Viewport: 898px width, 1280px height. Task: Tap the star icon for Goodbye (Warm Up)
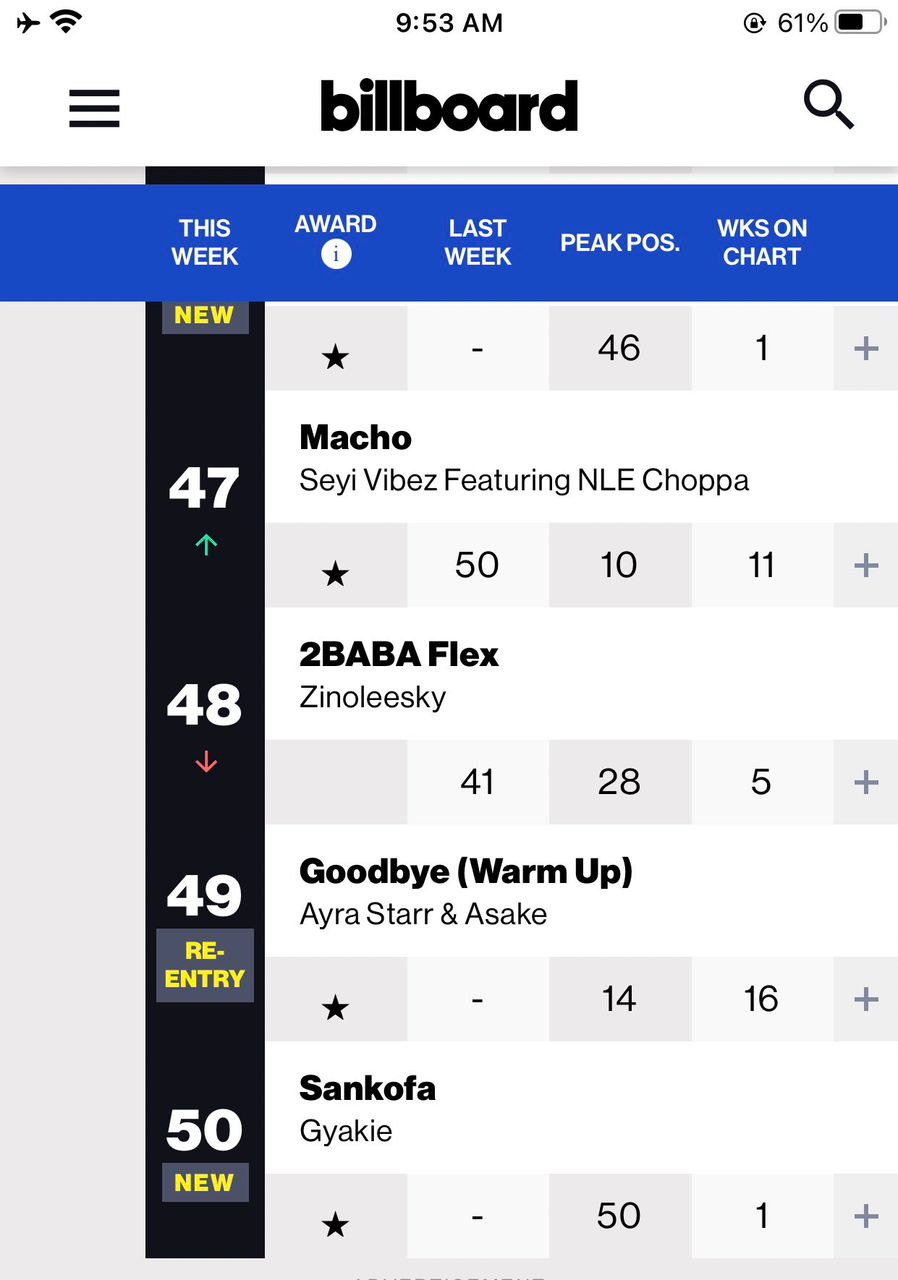(x=336, y=1007)
